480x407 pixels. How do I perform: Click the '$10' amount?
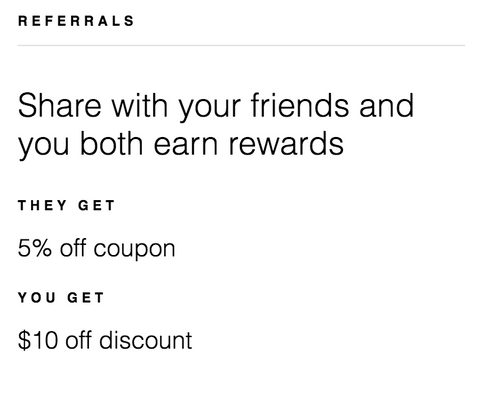(38, 340)
